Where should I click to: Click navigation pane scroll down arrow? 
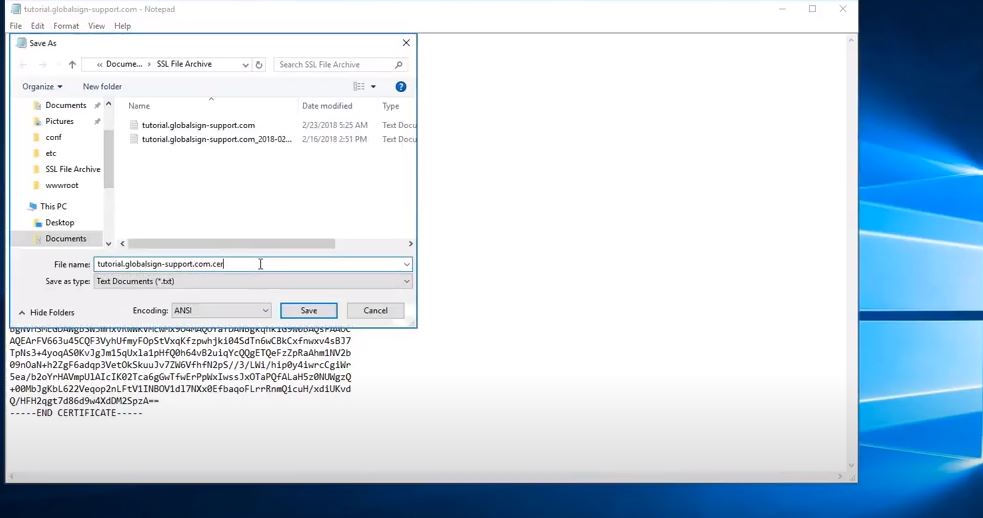(x=108, y=243)
